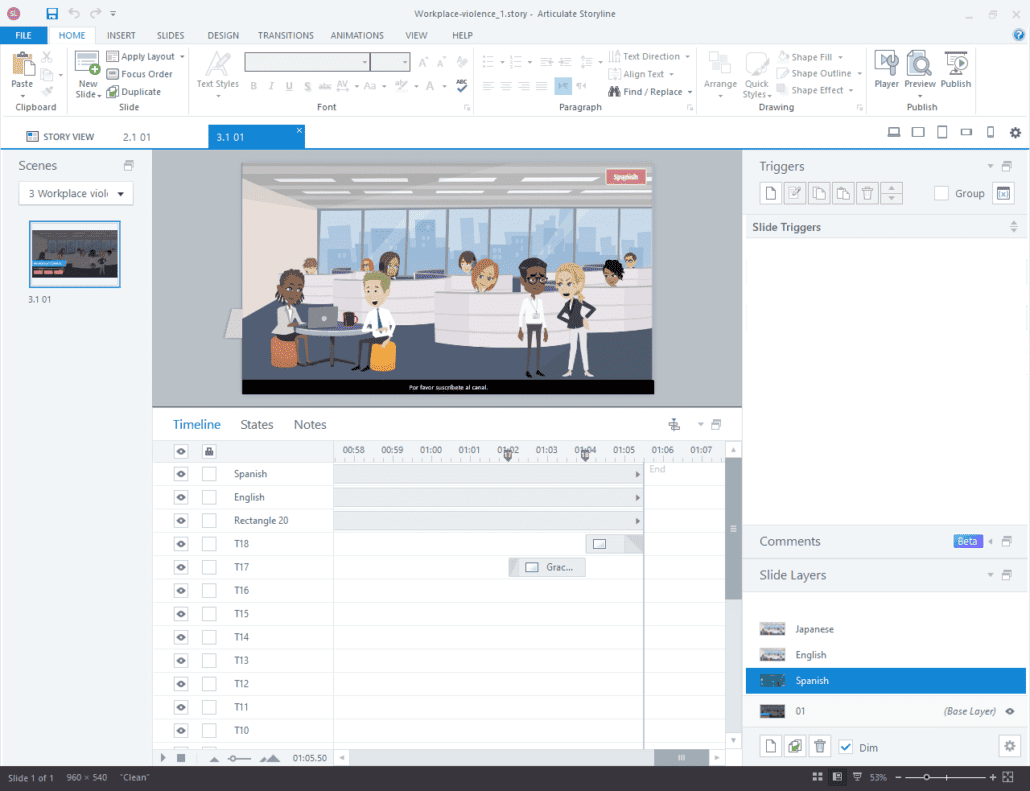Delete the selected trigger
The height and width of the screenshot is (791, 1030).
click(x=867, y=193)
